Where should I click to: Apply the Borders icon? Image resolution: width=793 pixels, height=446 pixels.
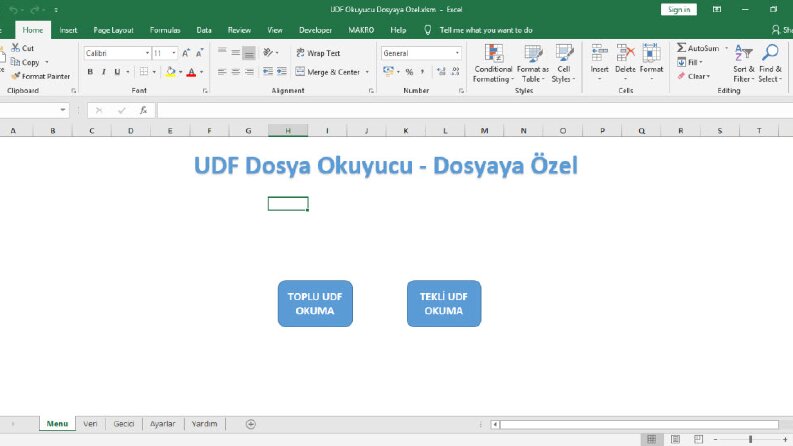[144, 72]
